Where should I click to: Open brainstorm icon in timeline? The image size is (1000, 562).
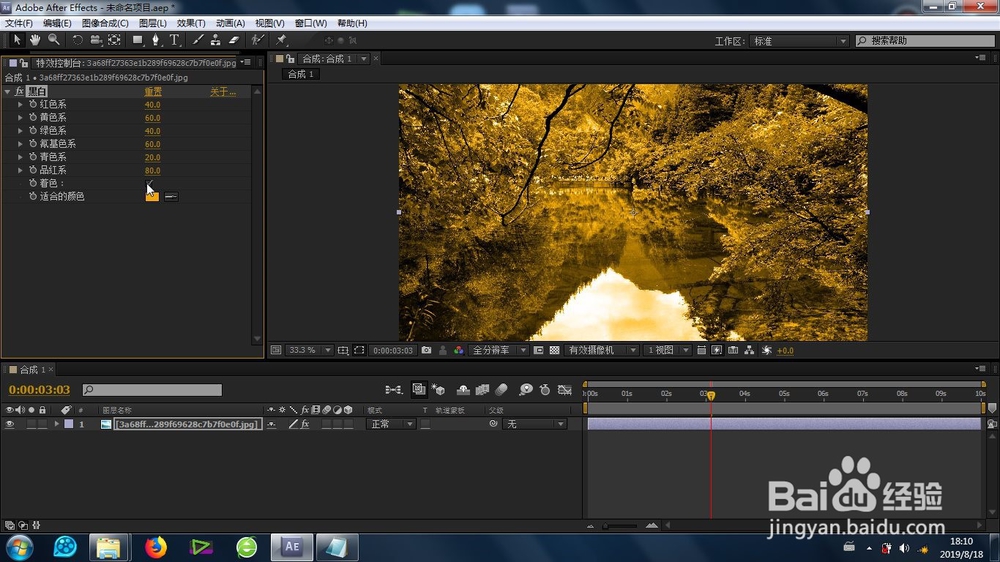point(525,390)
